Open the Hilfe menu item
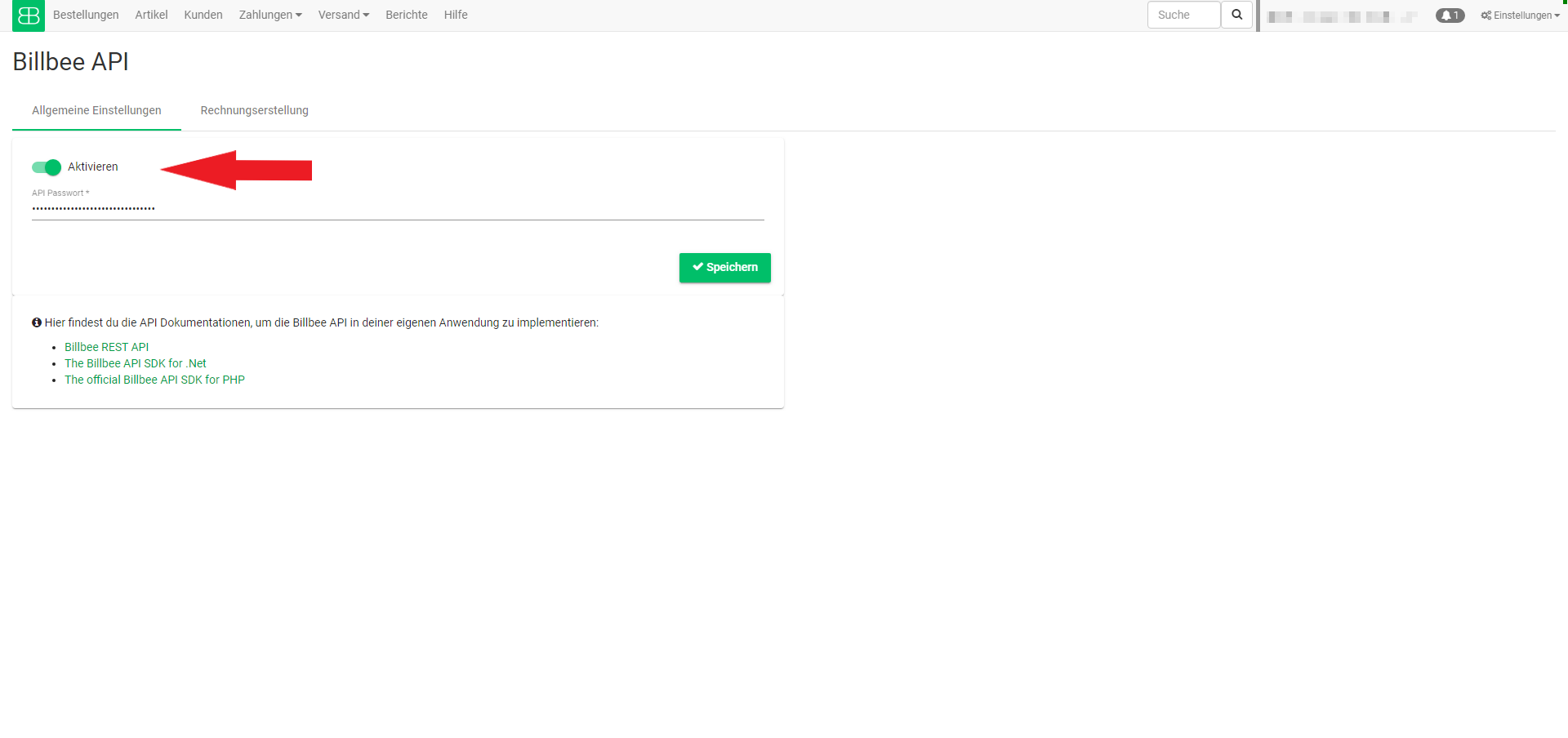Viewport: 1568px width, 738px height. tap(456, 15)
